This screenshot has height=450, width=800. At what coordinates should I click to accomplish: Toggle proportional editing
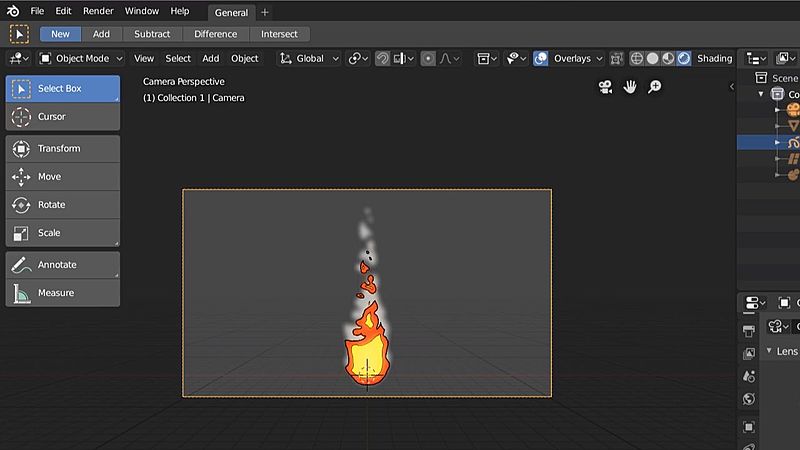428,59
